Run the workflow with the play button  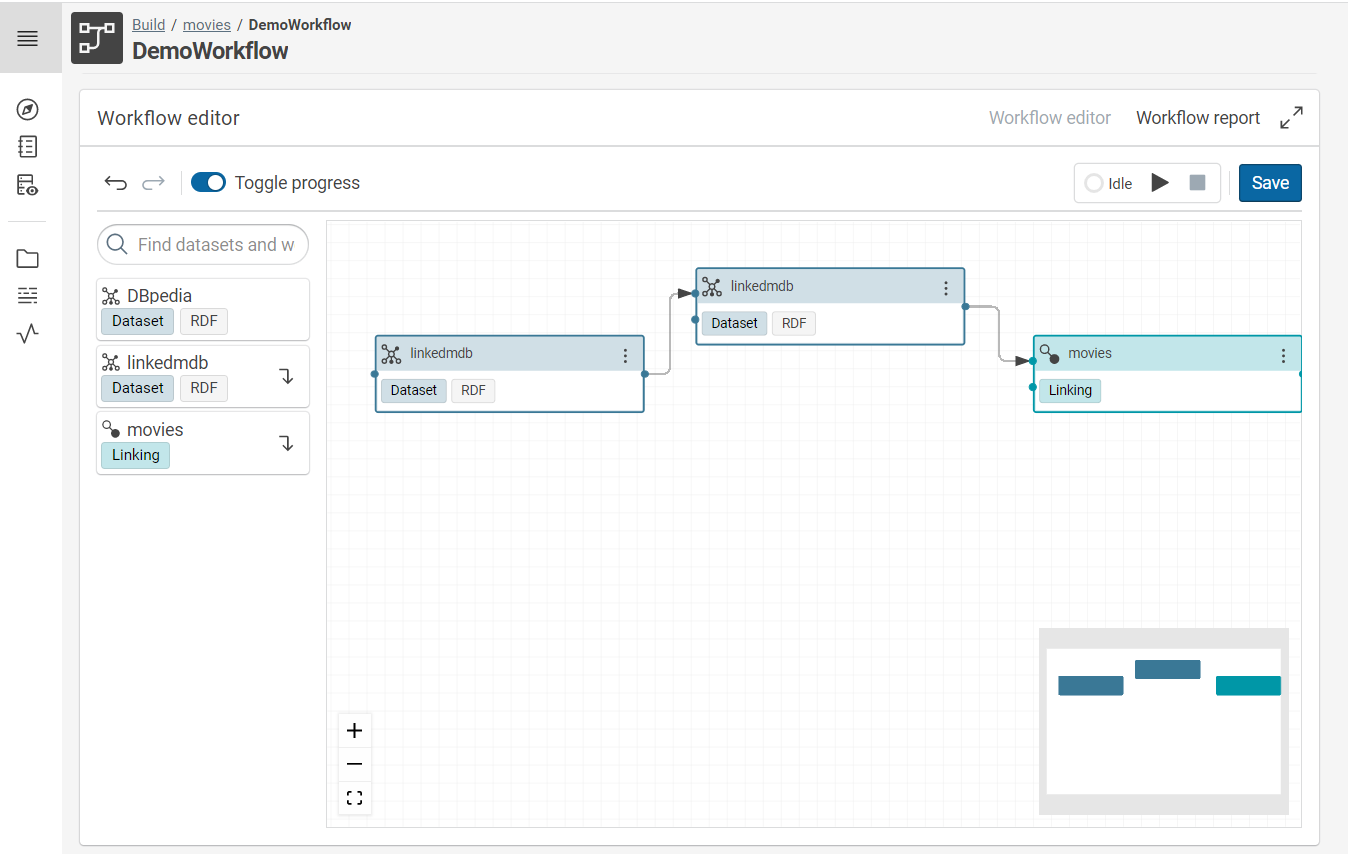click(1161, 182)
